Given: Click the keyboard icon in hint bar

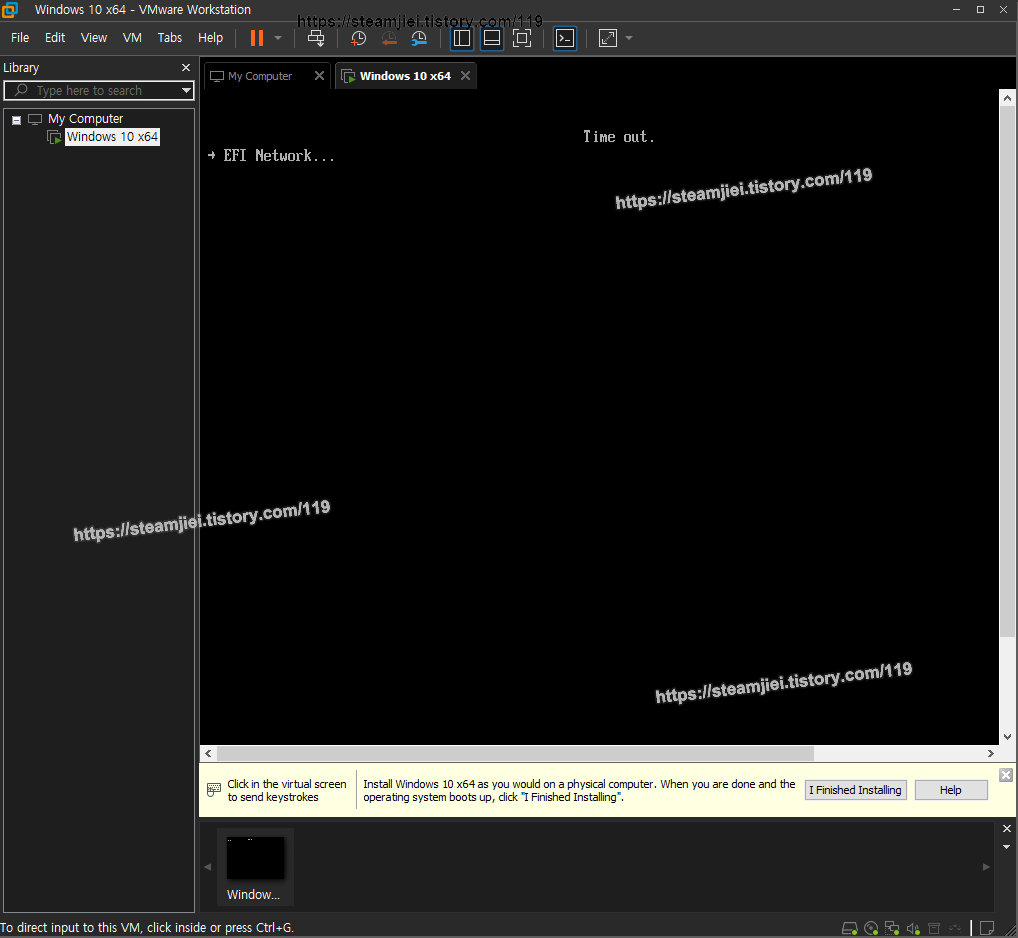Looking at the screenshot, I should (x=214, y=790).
